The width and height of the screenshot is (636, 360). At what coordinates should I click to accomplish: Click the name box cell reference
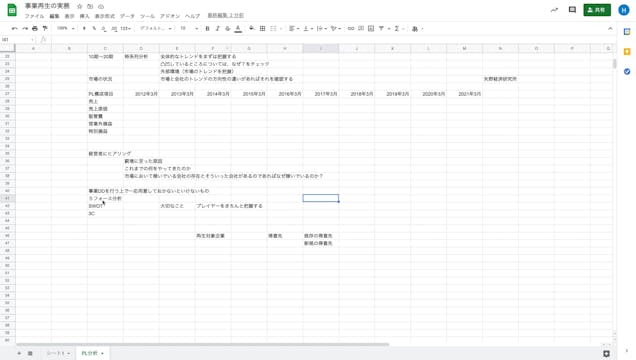[17, 39]
